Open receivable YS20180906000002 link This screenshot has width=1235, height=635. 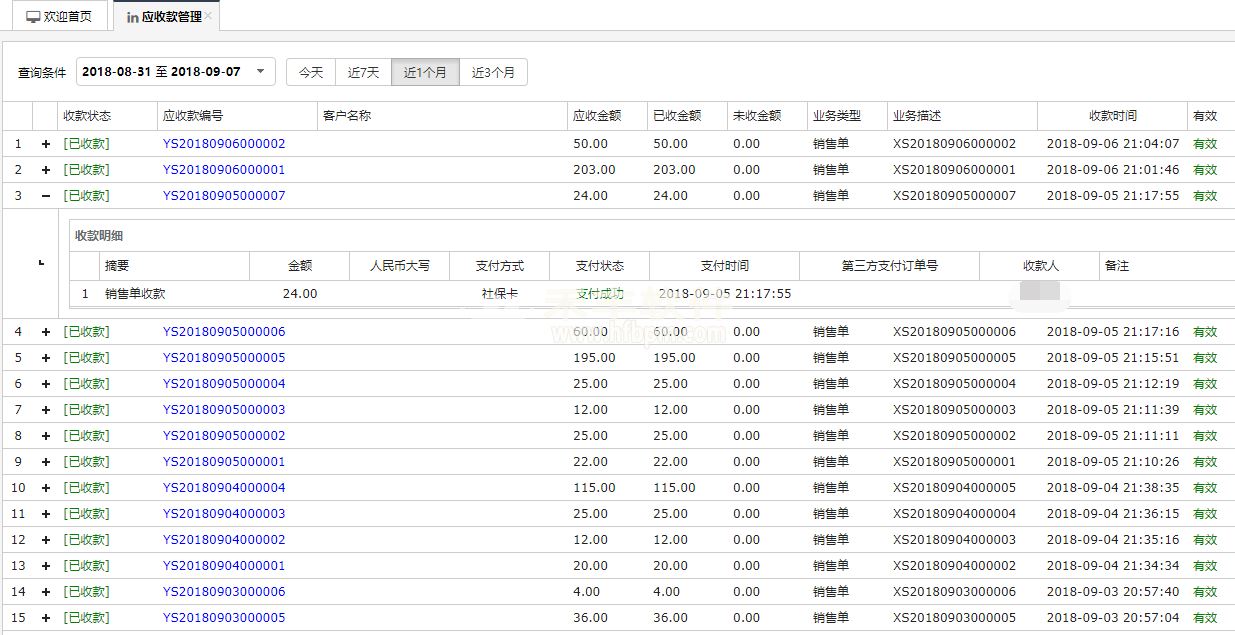point(224,144)
